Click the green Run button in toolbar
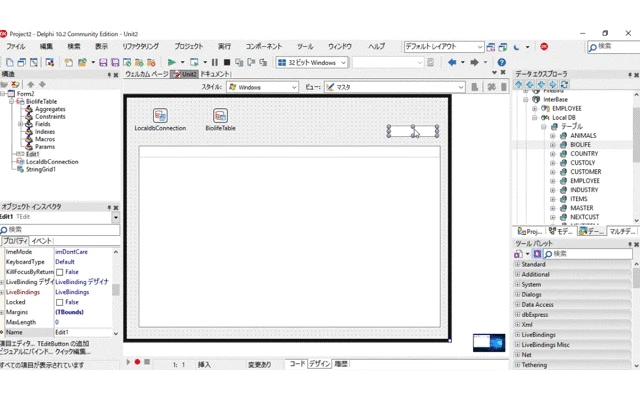Viewport: 640px width, 400px height. 171,62
